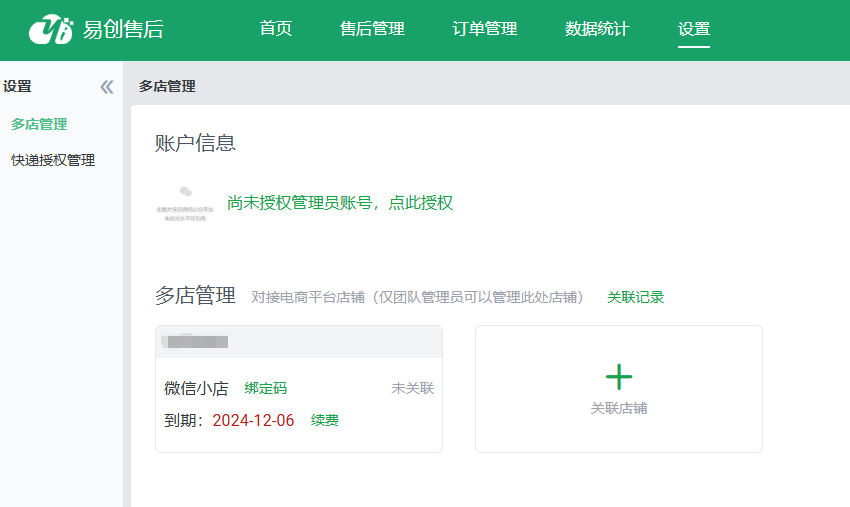Go to 售后管理 in top navigation
The height and width of the screenshot is (507, 850).
[x=372, y=29]
